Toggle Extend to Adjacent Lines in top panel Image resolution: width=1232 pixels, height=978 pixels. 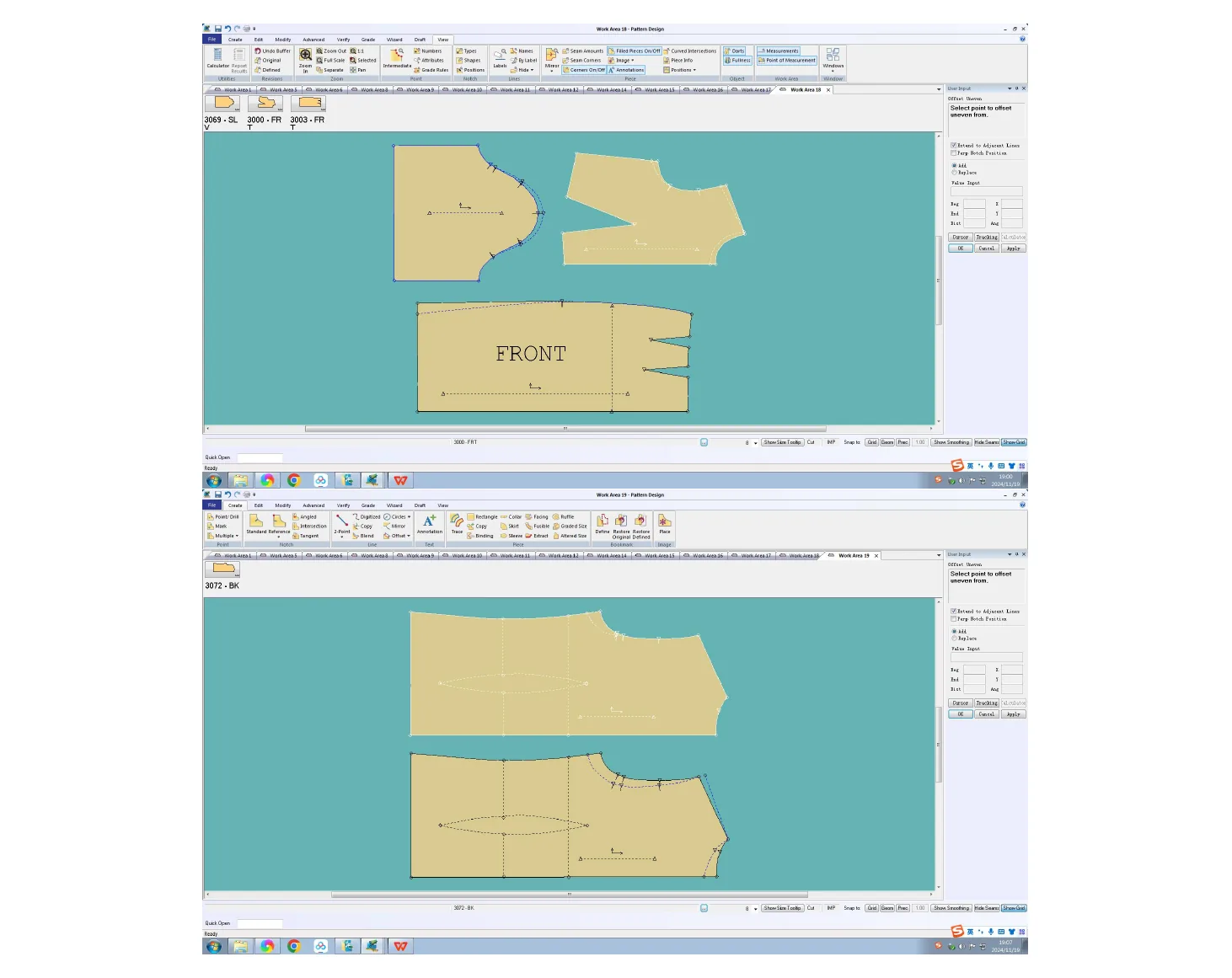985,146
